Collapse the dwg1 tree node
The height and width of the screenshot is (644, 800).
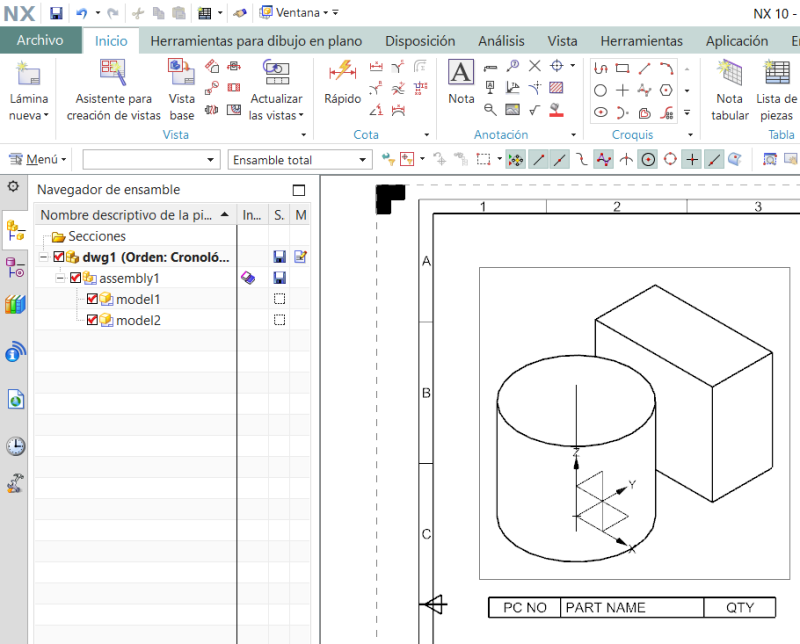coord(44,257)
